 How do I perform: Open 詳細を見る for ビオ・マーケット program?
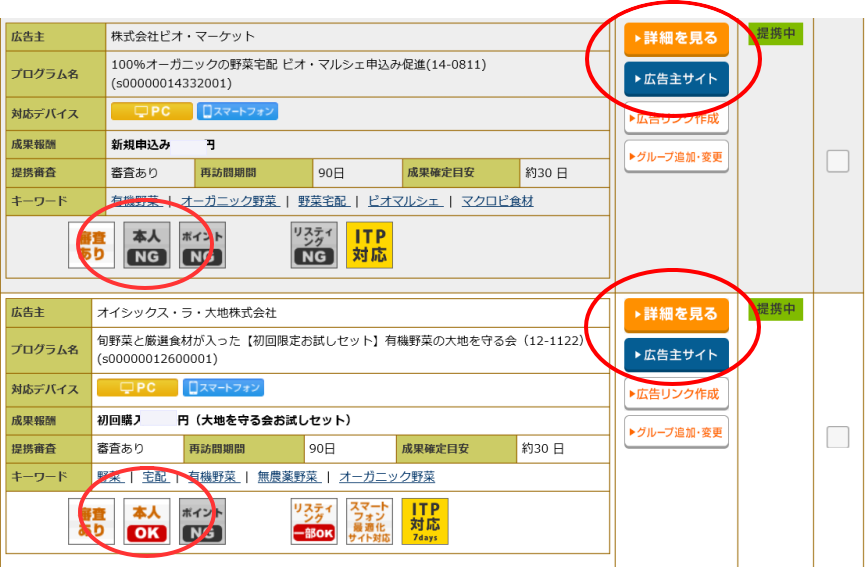pos(676,39)
